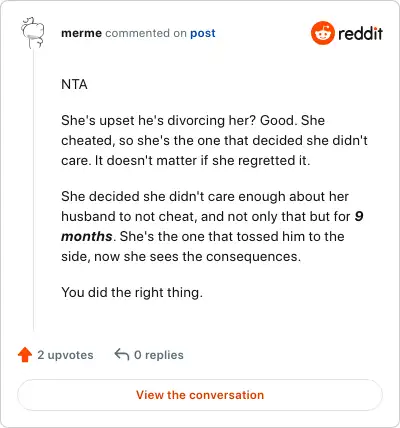This screenshot has height=428, width=400.
Task: Click the reddit wordmark text
Action: pos(360,33)
